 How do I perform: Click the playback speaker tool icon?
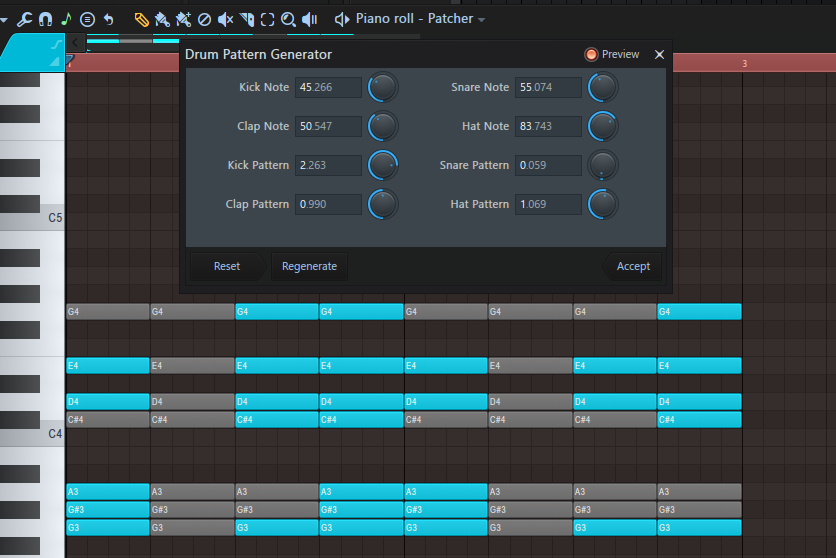coord(310,19)
